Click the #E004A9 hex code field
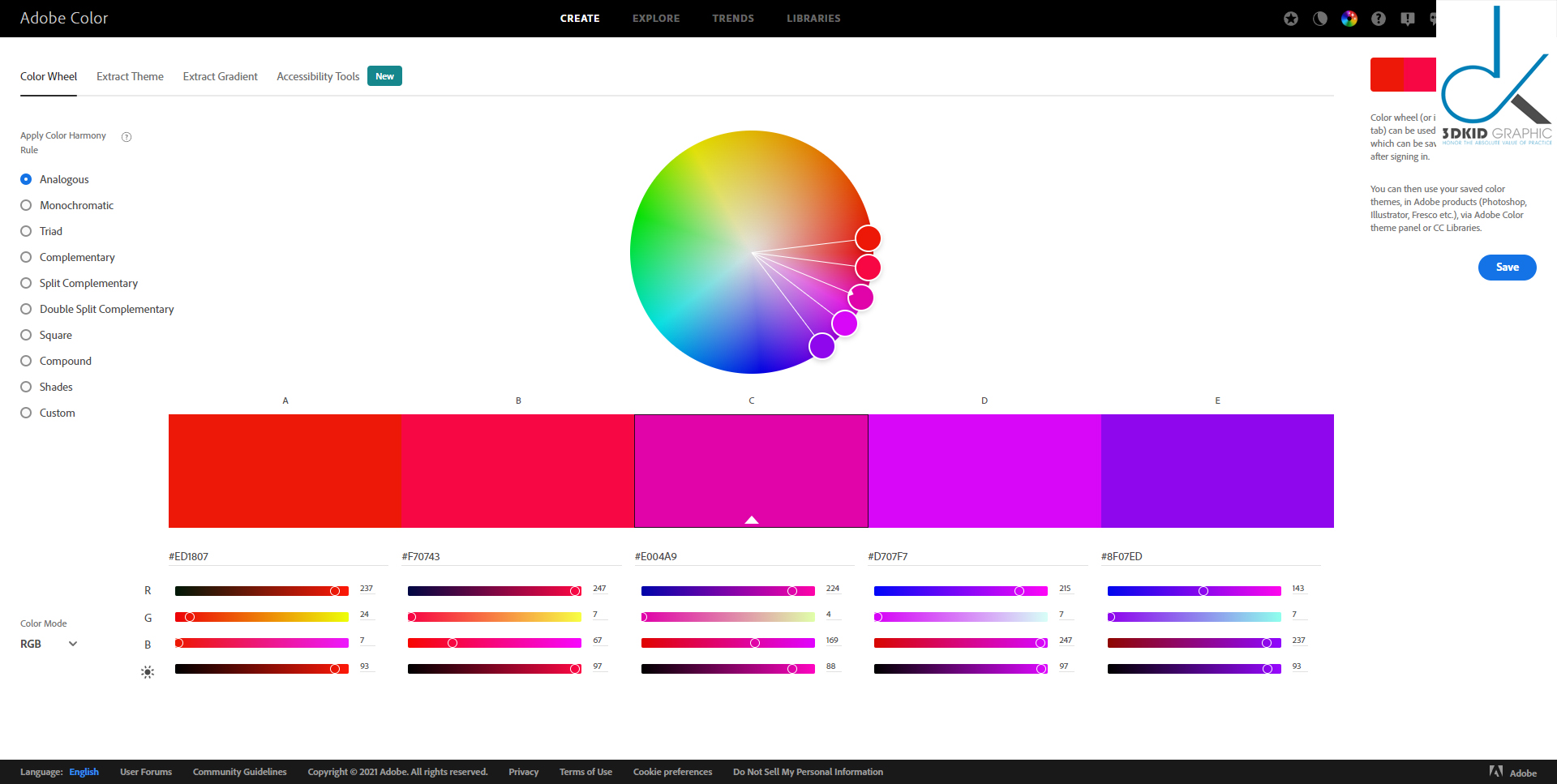1557x784 pixels. coord(745,556)
